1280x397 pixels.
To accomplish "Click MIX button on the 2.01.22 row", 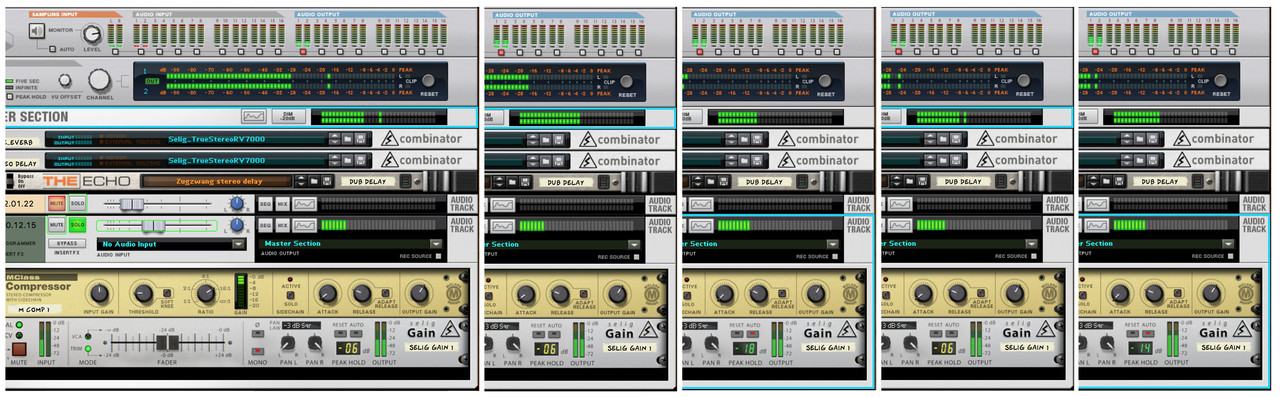I will (x=282, y=204).
